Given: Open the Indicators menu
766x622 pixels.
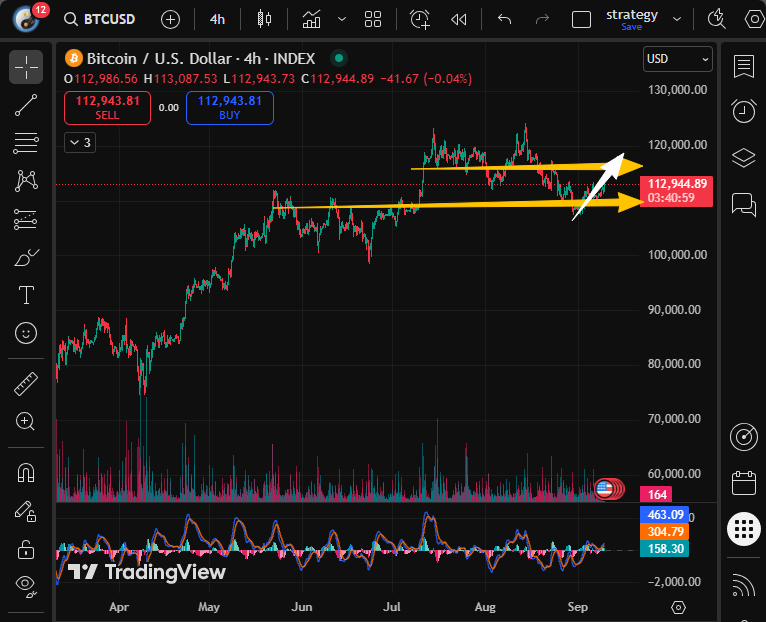Looking at the screenshot, I should (311, 19).
